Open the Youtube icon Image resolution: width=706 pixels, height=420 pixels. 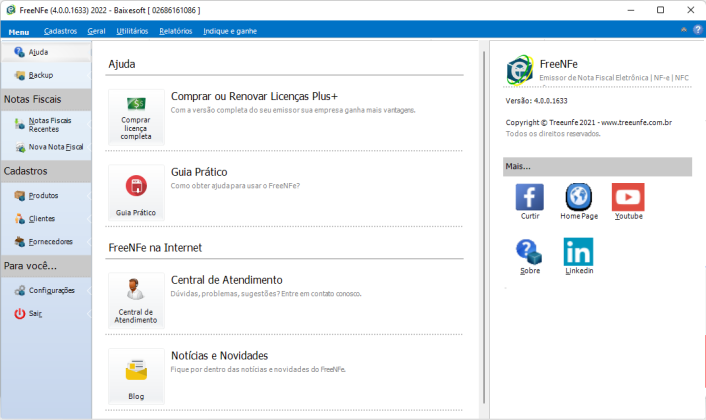coord(628,197)
